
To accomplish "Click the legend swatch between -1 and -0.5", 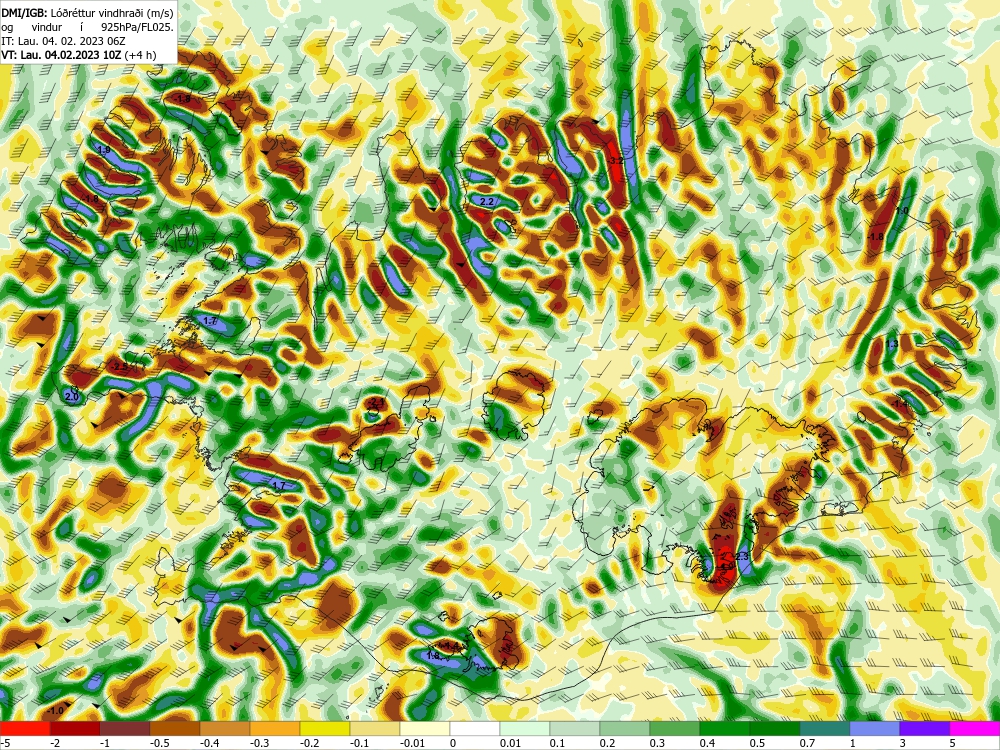I will click(125, 728).
